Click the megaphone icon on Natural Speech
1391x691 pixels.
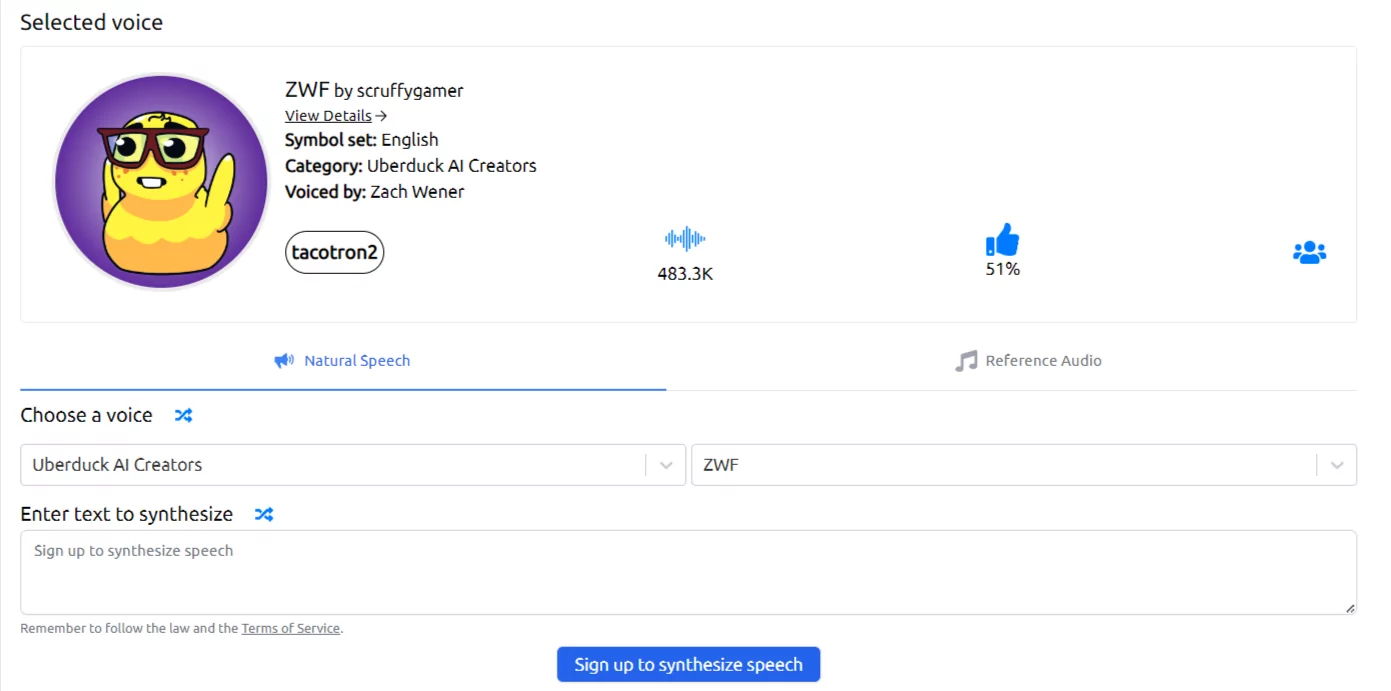284,361
